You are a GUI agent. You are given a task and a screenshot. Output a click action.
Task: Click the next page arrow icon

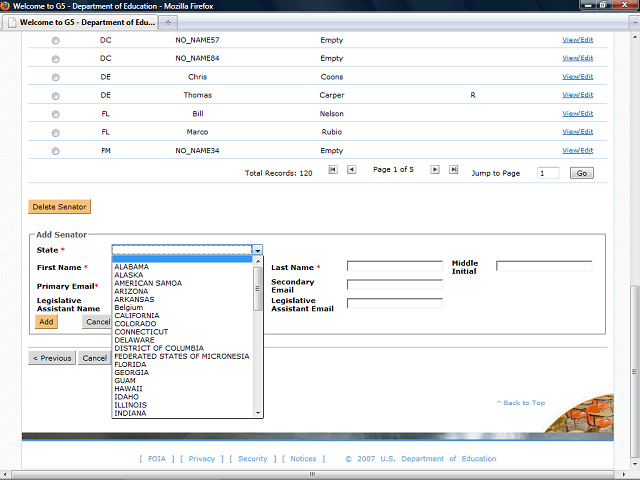(x=435, y=170)
